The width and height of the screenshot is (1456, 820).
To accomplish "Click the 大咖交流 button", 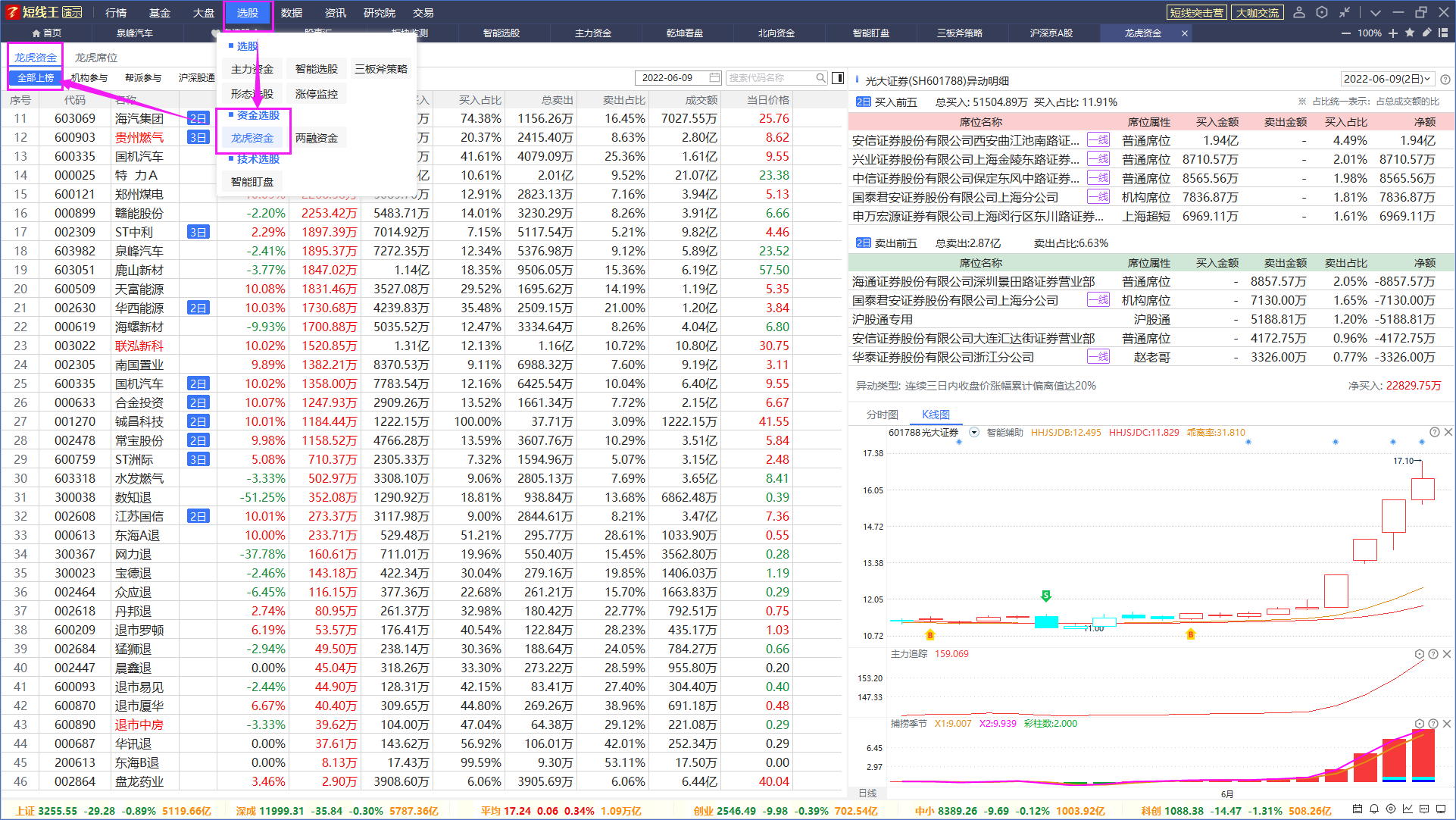I will (1258, 13).
